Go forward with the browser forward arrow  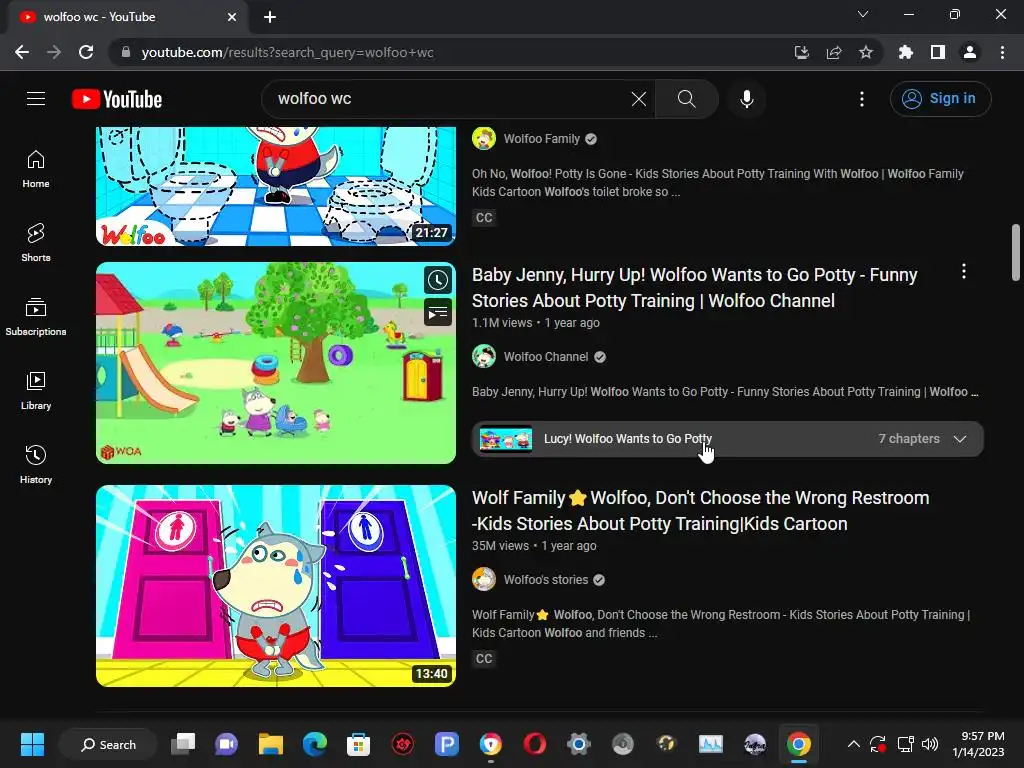coord(54,52)
